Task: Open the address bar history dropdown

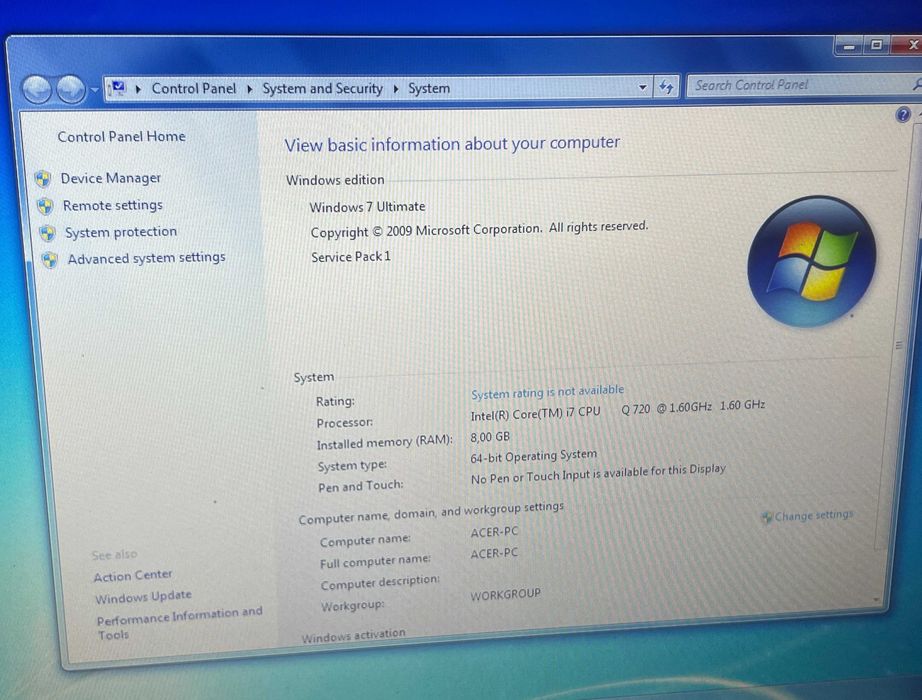Action: pyautogui.click(x=643, y=88)
